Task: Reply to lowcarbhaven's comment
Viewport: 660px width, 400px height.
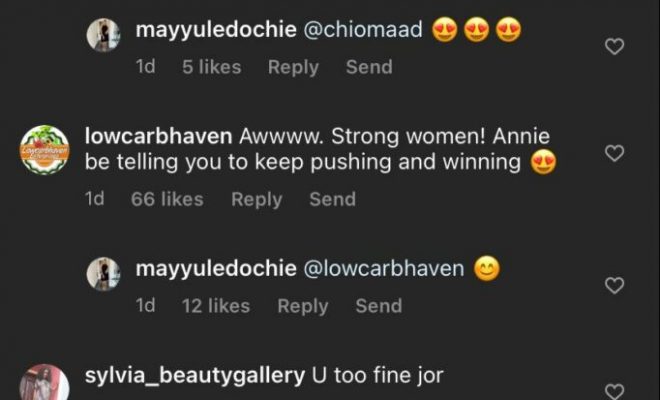Action: tap(257, 199)
